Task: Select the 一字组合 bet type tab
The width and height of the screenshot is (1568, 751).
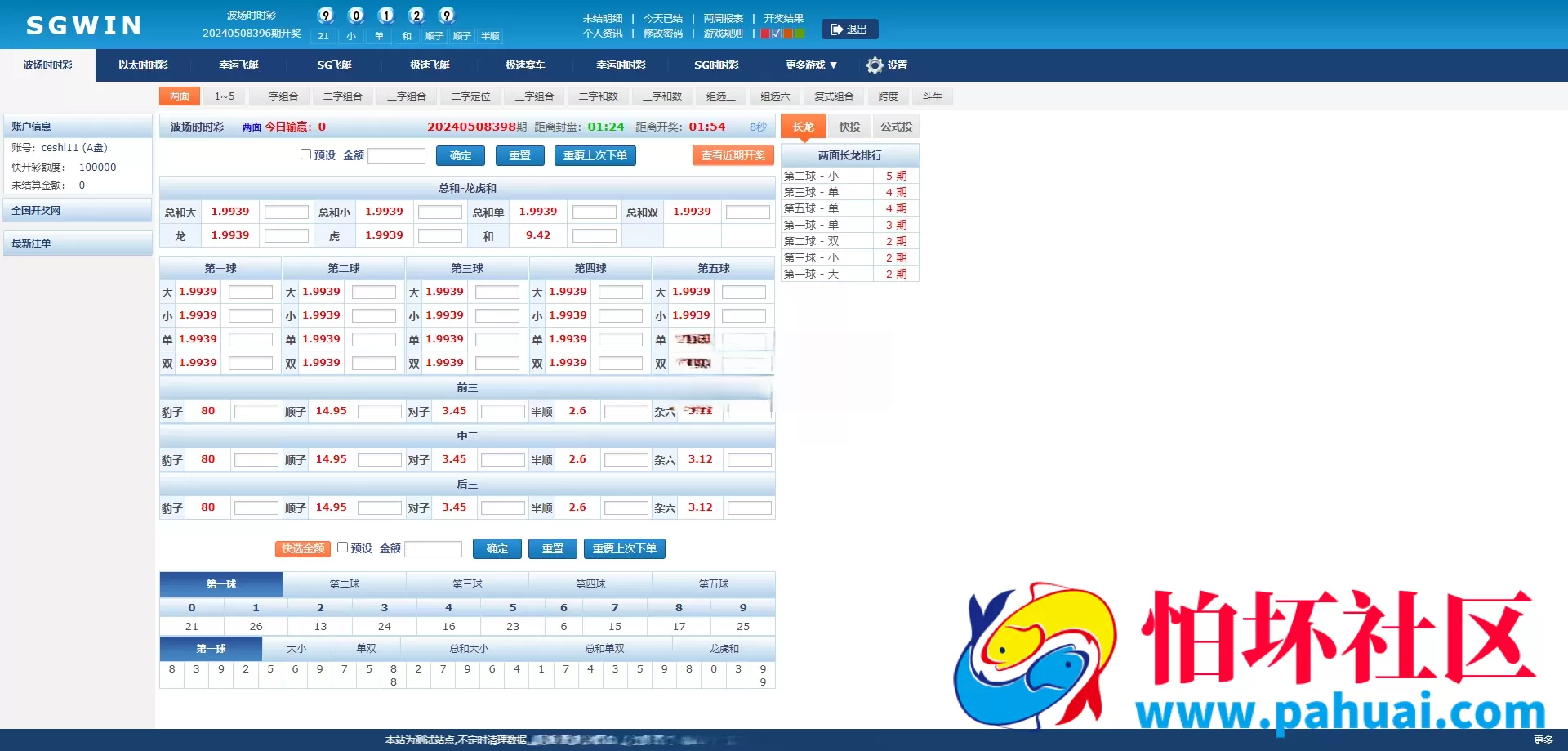Action: 278,96
